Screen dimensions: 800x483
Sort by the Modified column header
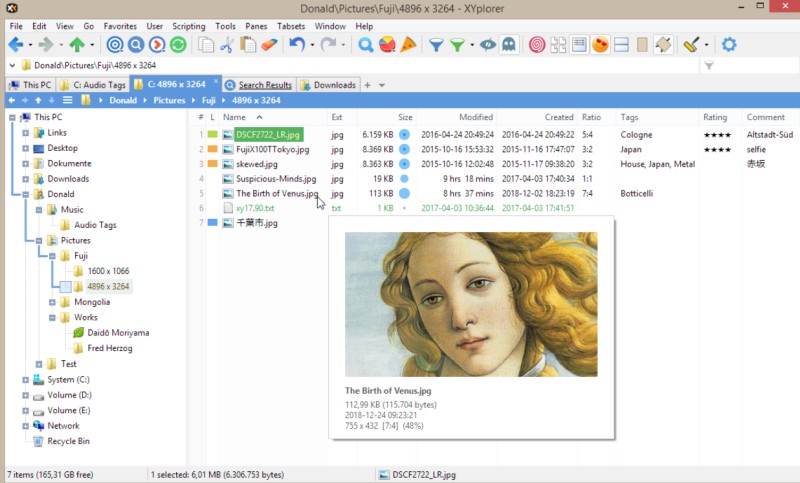pyautogui.click(x=476, y=117)
